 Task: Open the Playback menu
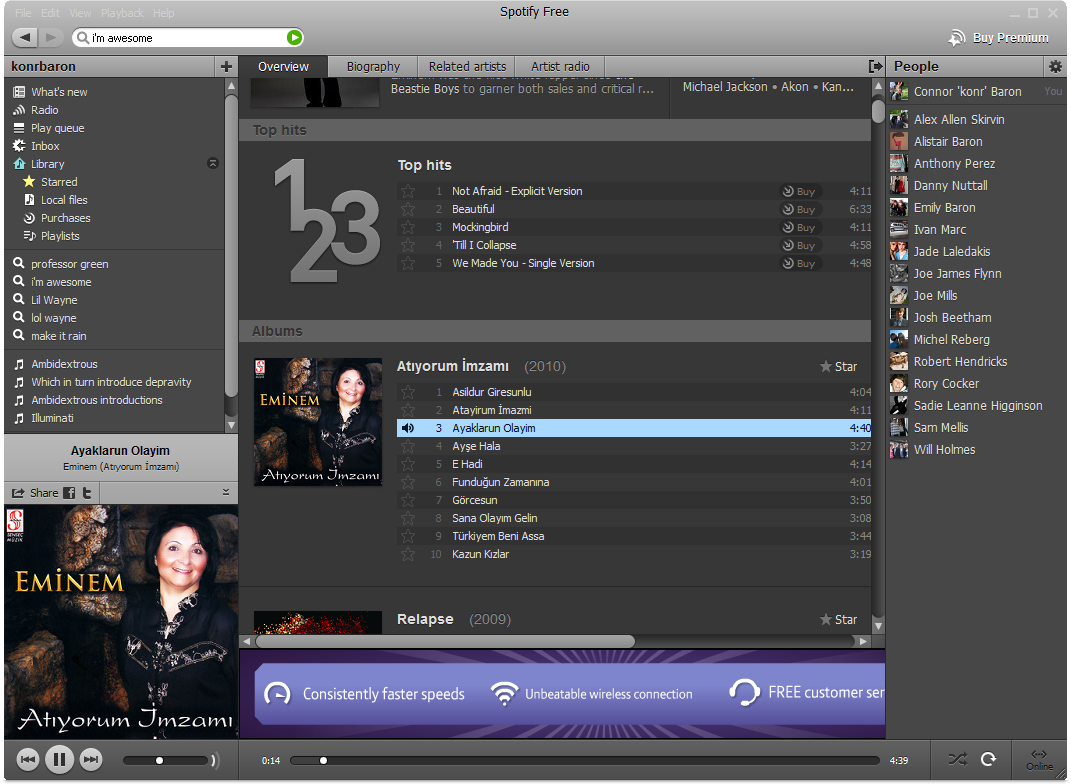(x=122, y=13)
